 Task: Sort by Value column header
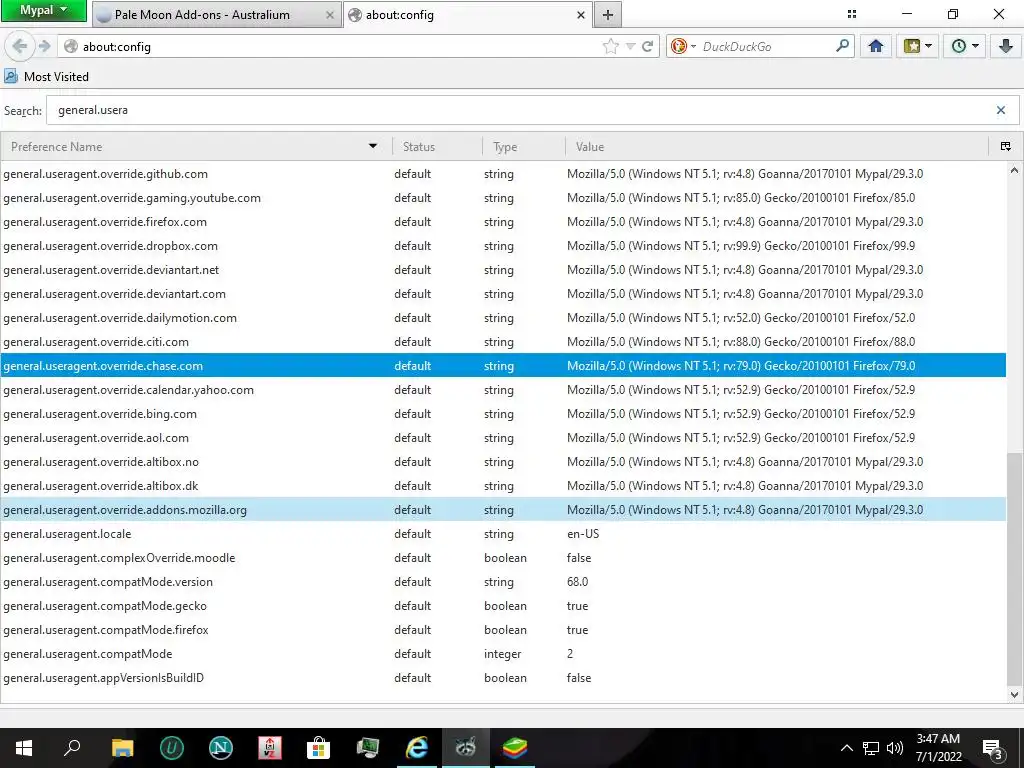pyautogui.click(x=776, y=146)
